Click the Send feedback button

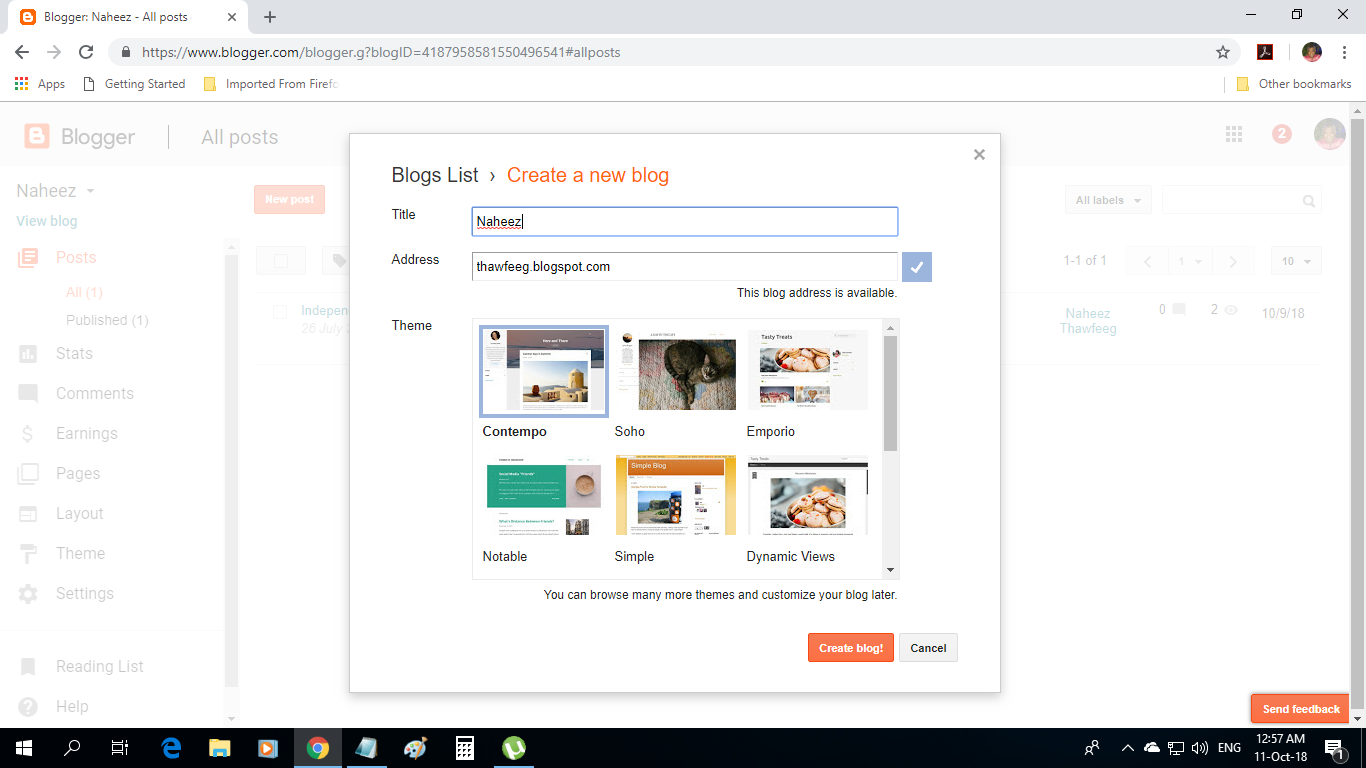(1301, 709)
